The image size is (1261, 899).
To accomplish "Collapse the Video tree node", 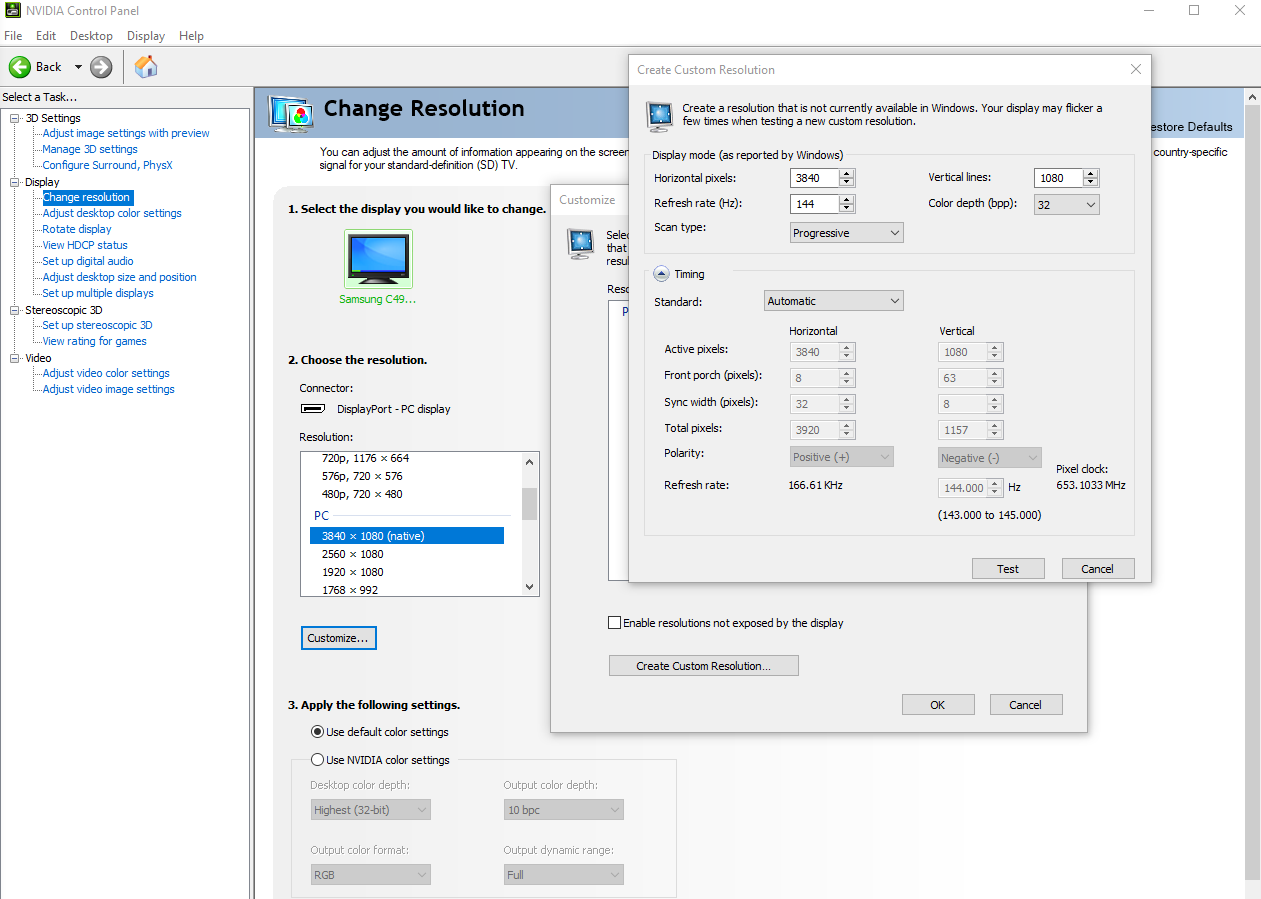I will (x=15, y=358).
